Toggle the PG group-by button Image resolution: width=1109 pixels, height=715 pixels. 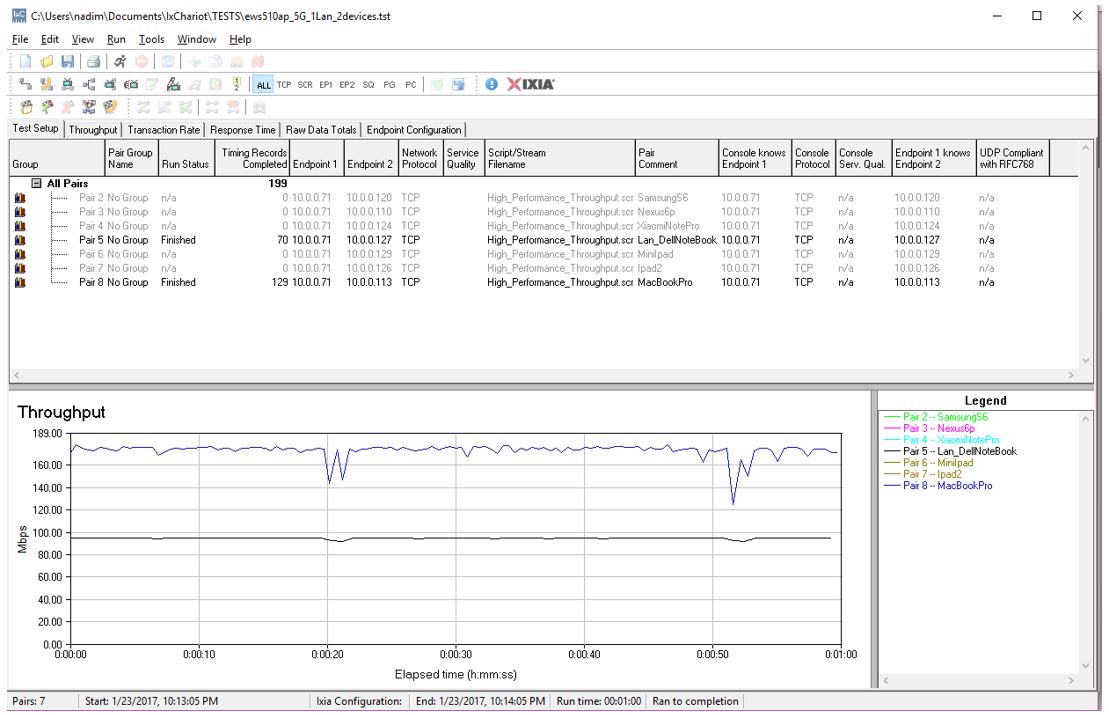point(390,85)
